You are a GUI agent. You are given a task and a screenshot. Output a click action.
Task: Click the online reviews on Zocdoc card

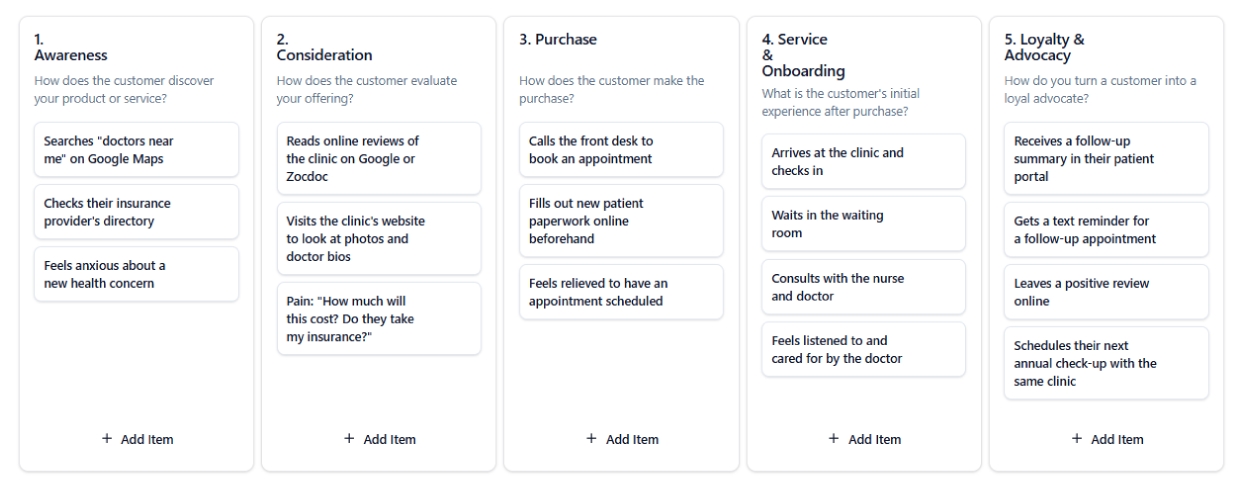coord(379,159)
